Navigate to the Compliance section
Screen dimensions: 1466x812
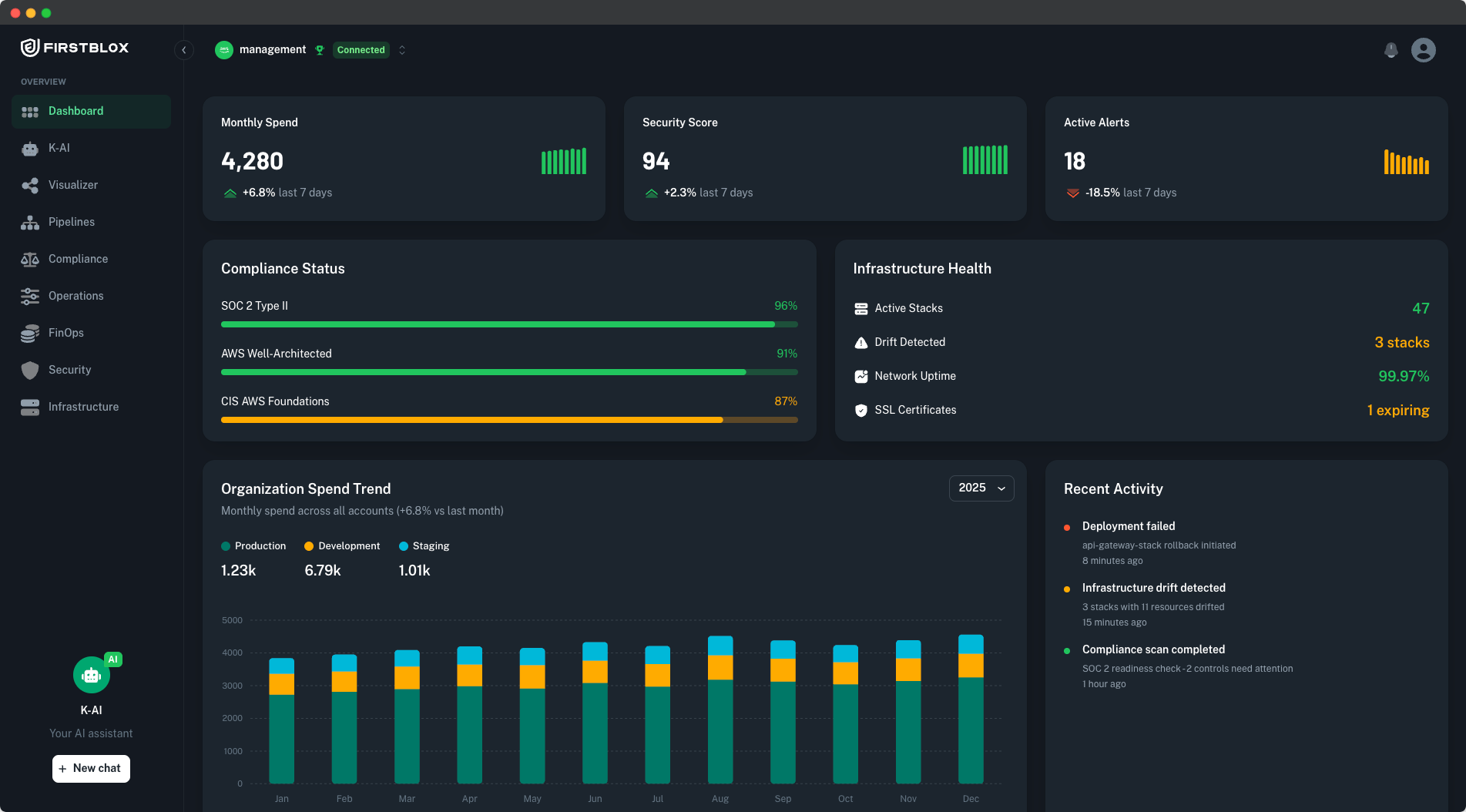pyautogui.click(x=78, y=259)
